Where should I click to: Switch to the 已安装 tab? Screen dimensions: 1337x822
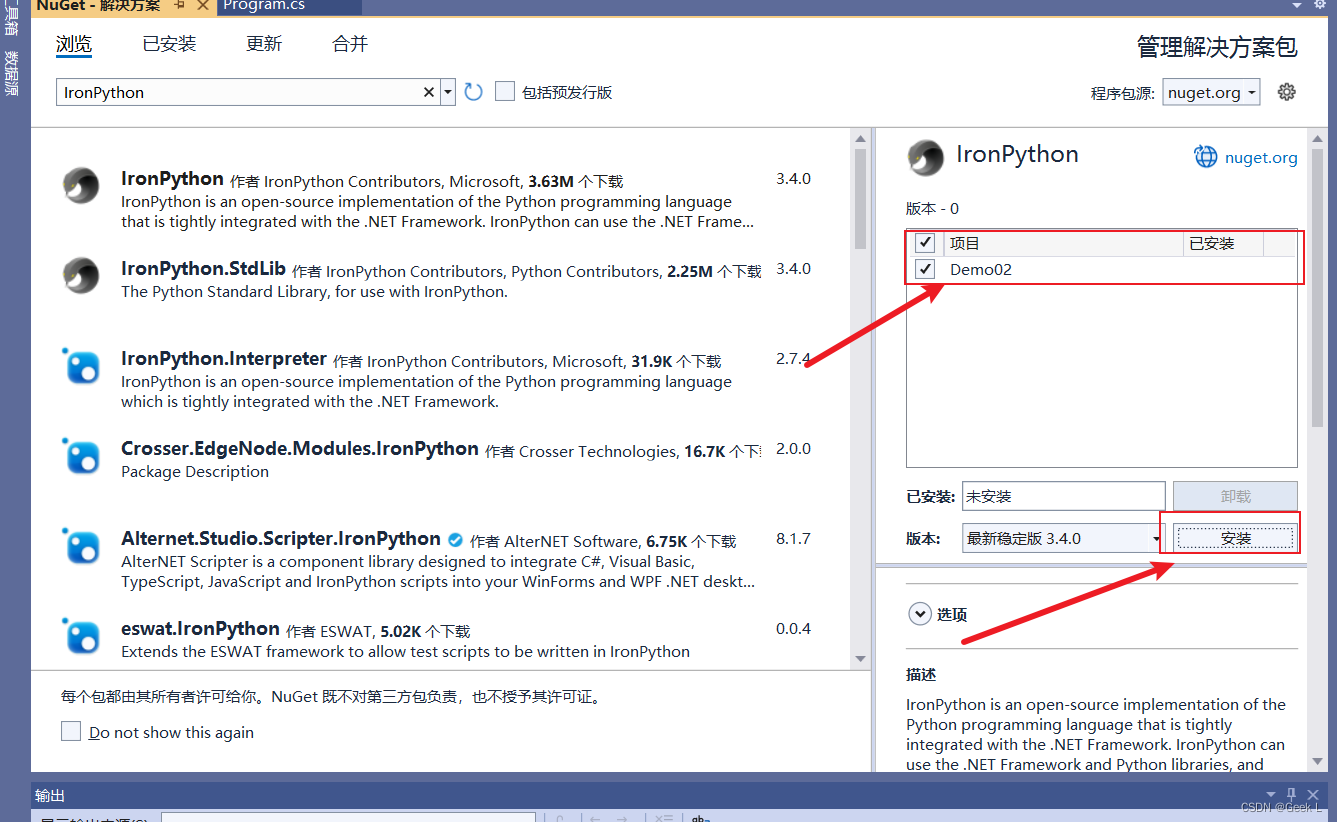click(x=168, y=43)
